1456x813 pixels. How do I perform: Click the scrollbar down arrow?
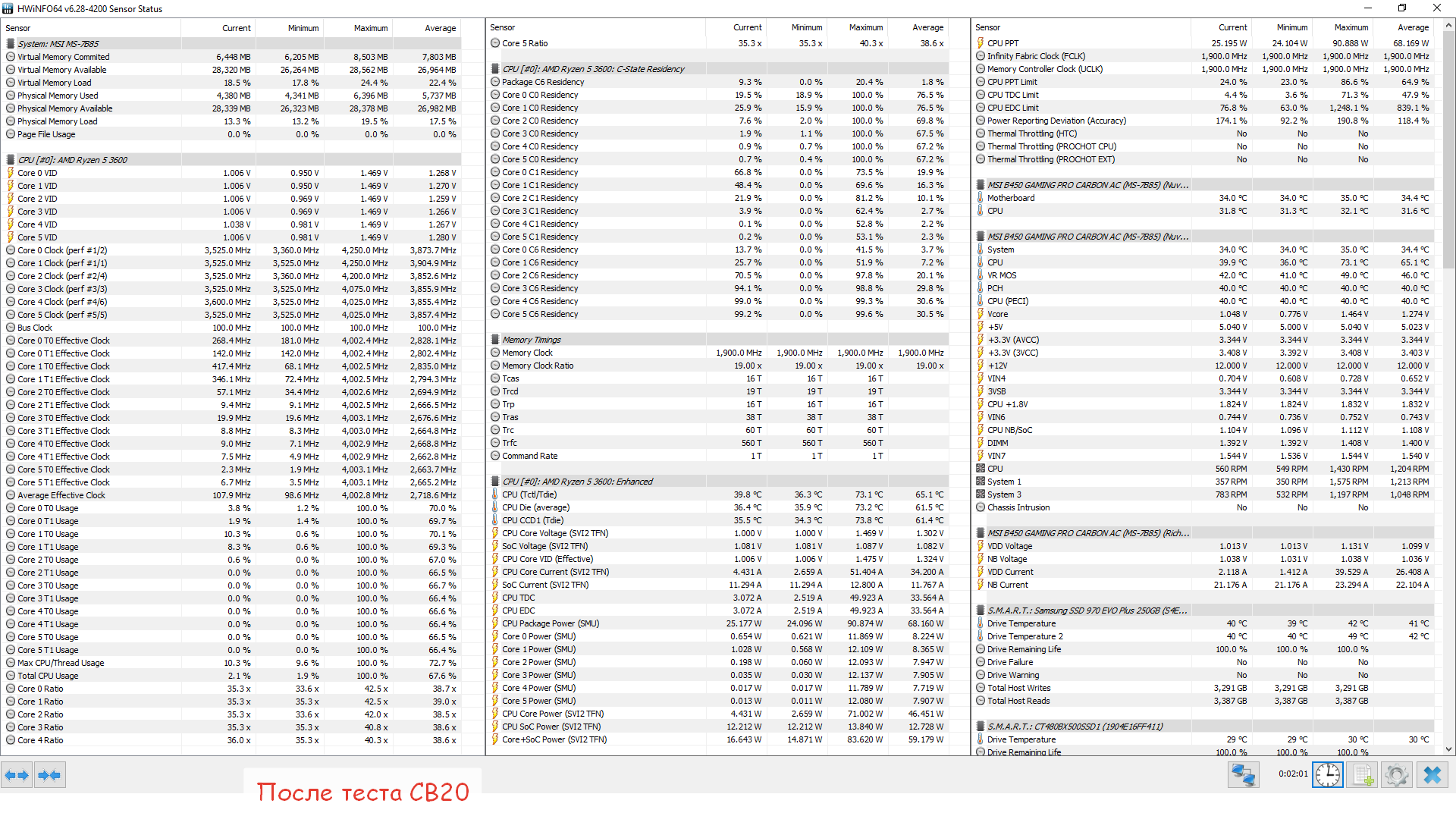click(x=1449, y=749)
